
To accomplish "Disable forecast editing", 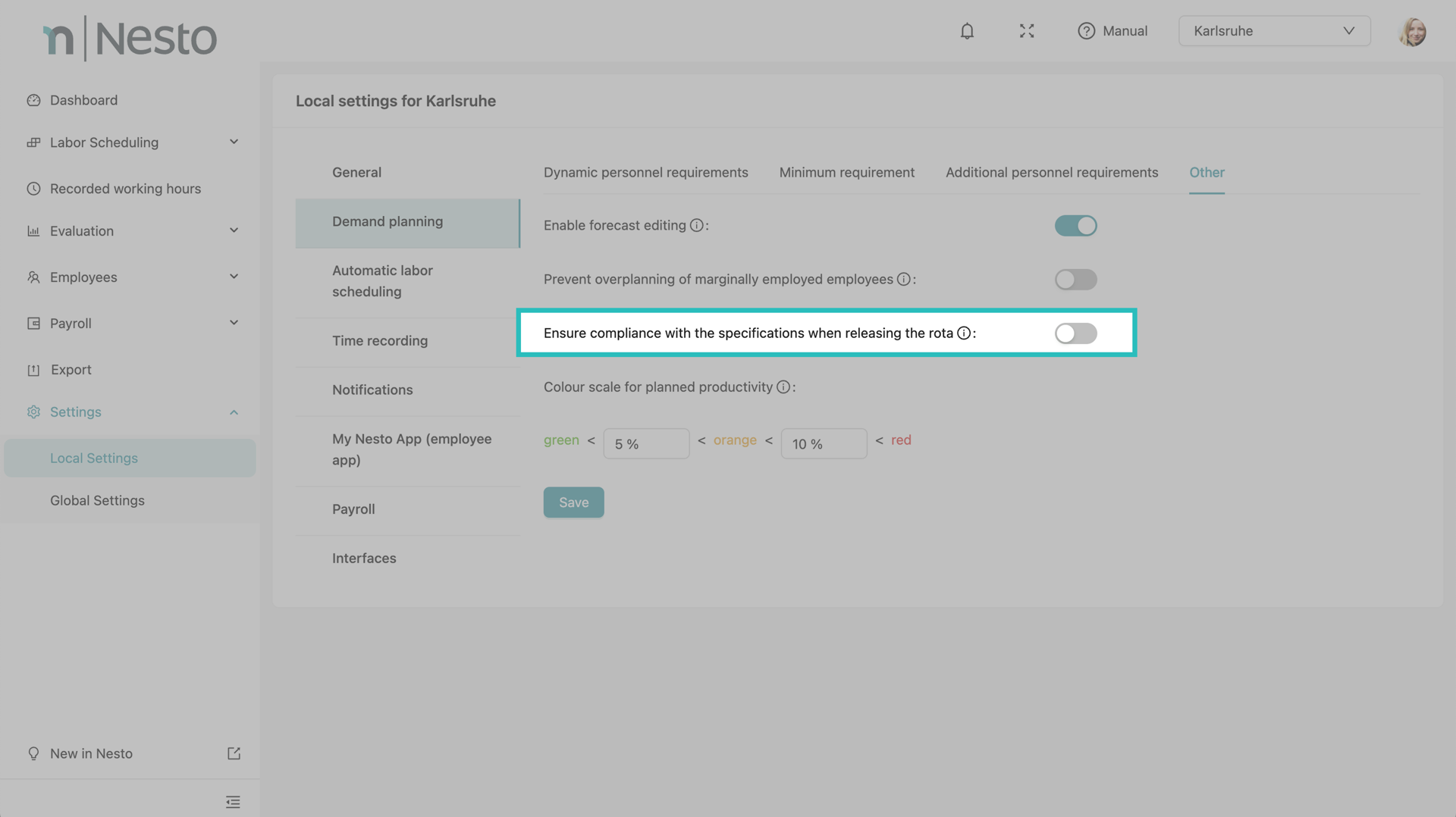I will click(1075, 225).
